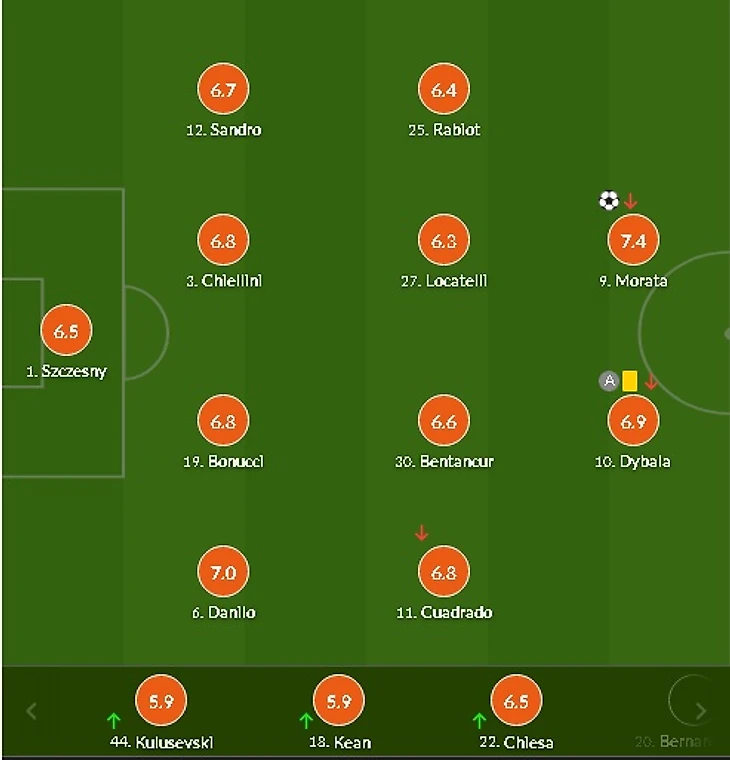Click the assist 'A' badge above Dybala
730x760 pixels.
(609, 381)
